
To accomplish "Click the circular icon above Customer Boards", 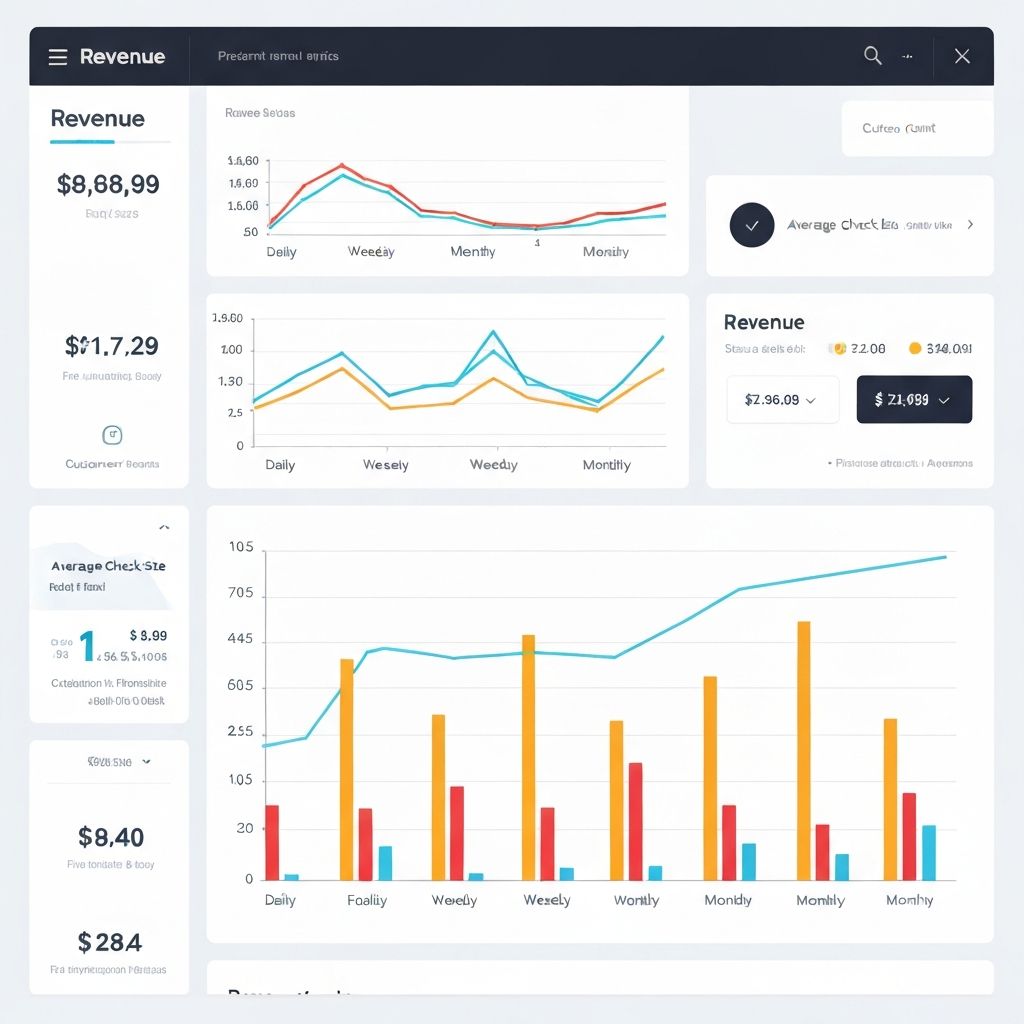I will 111,434.
